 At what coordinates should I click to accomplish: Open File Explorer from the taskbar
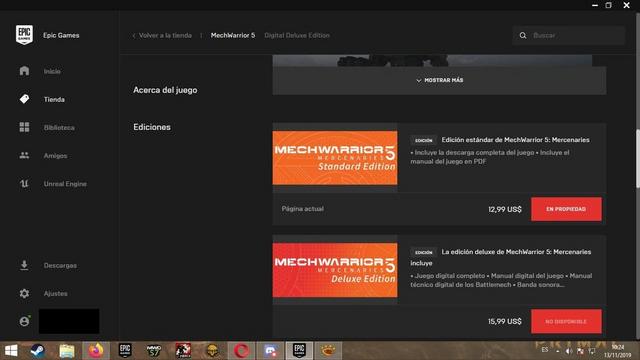[x=67, y=351]
